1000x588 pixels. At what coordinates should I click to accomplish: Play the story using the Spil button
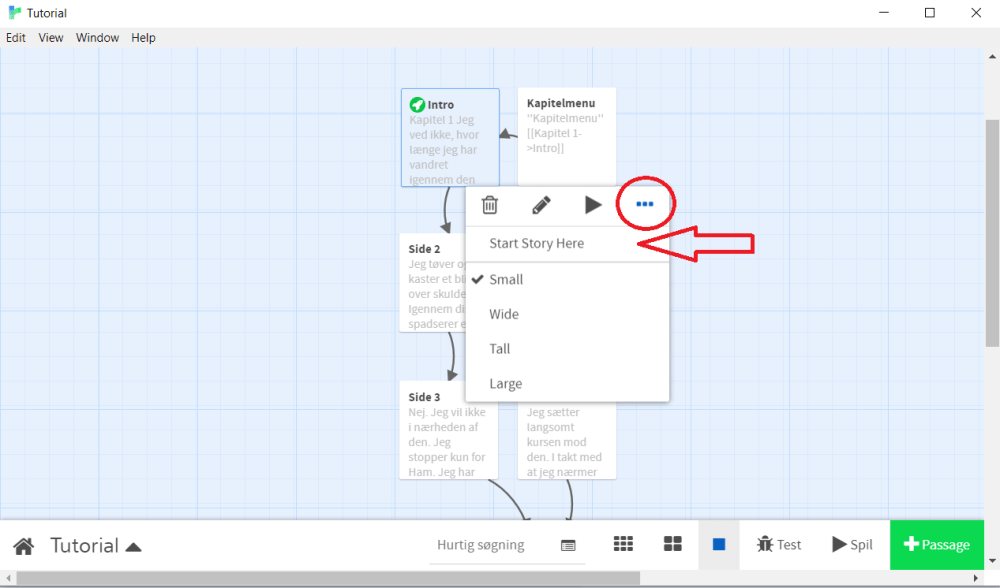852,544
